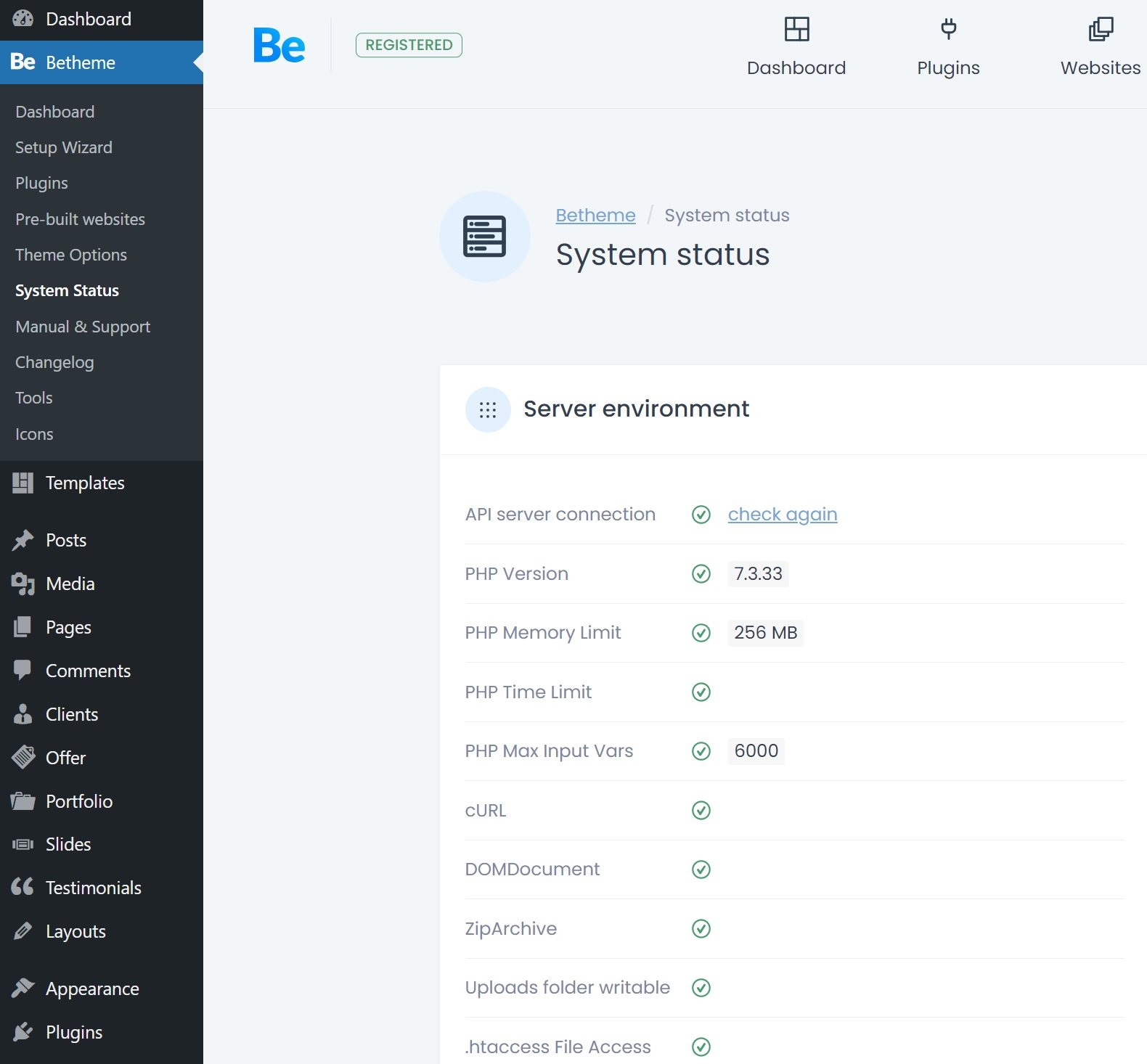Click the Server environment dotted grid icon

coord(488,410)
